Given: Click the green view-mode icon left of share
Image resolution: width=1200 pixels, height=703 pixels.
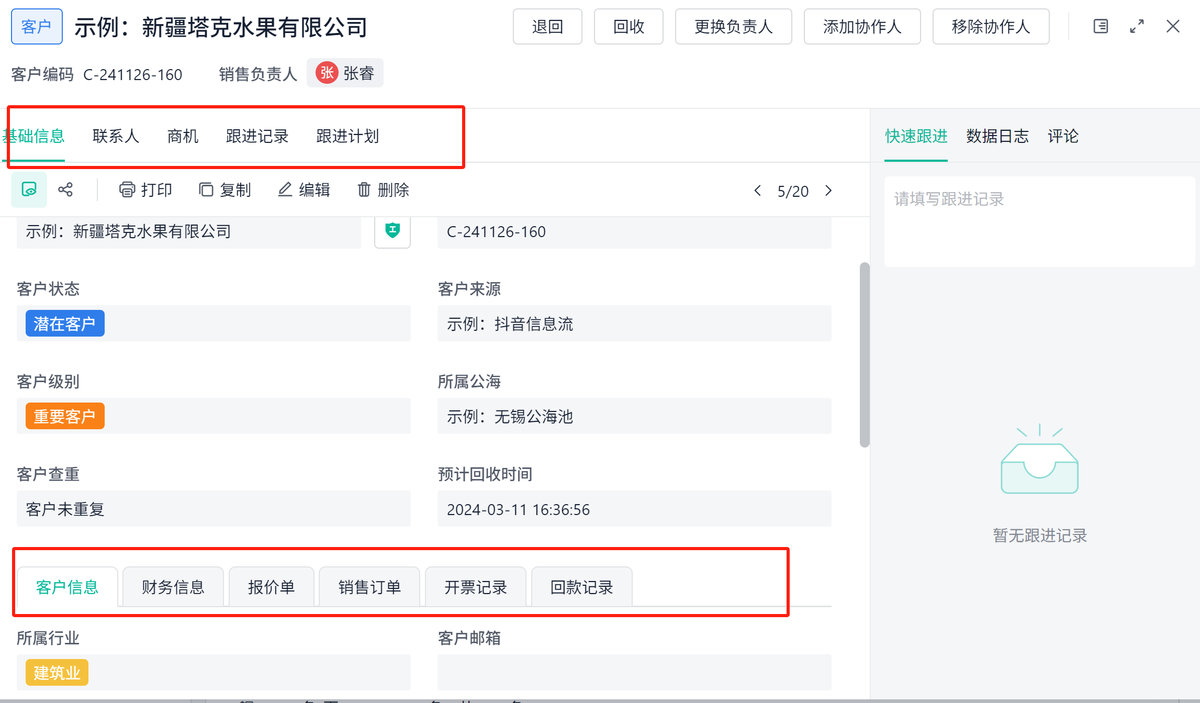Looking at the screenshot, I should click(29, 190).
